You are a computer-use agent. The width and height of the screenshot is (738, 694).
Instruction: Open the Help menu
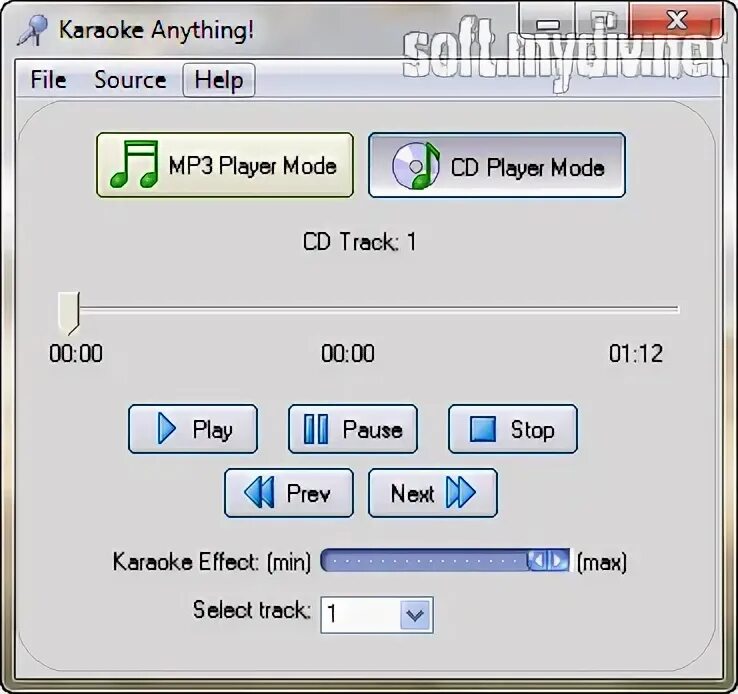(219, 80)
